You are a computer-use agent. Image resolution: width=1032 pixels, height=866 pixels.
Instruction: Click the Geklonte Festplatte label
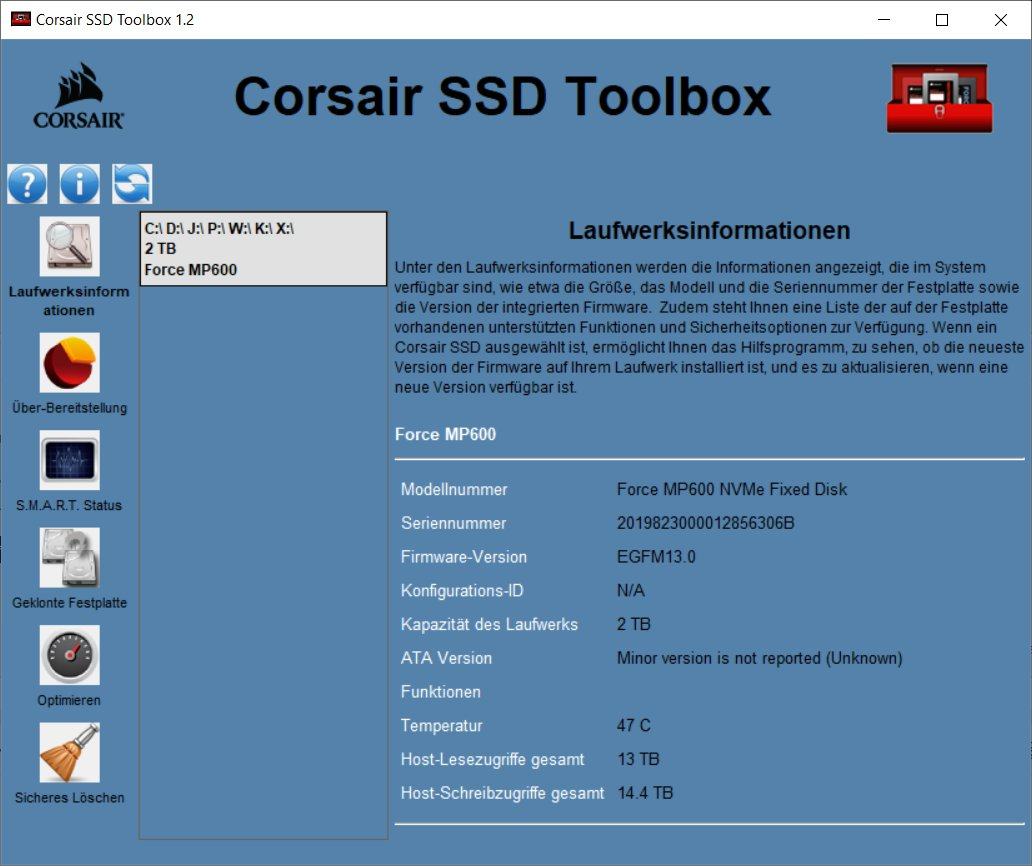[x=69, y=603]
